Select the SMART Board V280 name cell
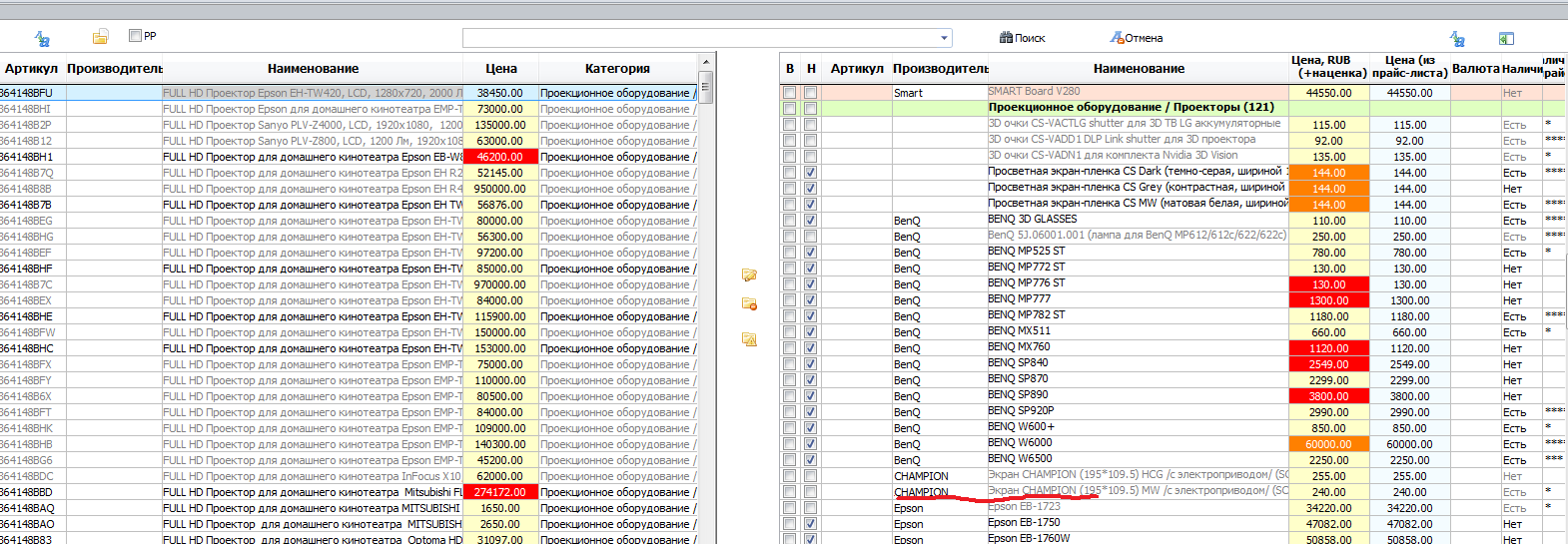This screenshot has height=544, width=1568. [x=1138, y=92]
